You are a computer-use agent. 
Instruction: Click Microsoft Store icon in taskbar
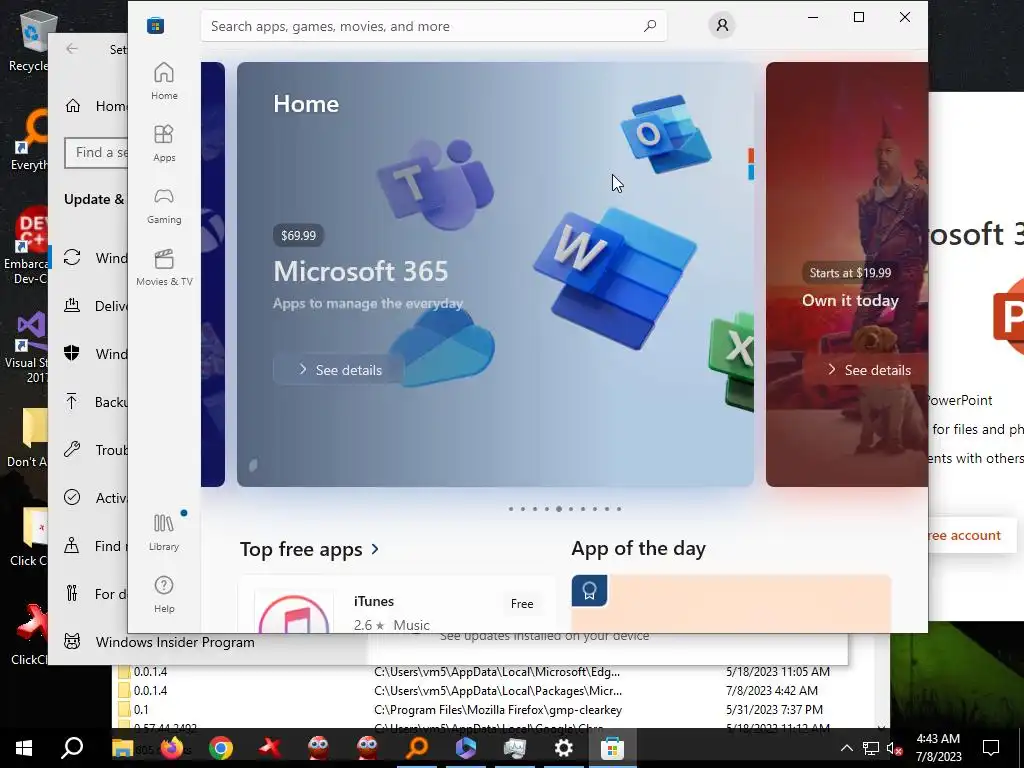click(x=613, y=748)
